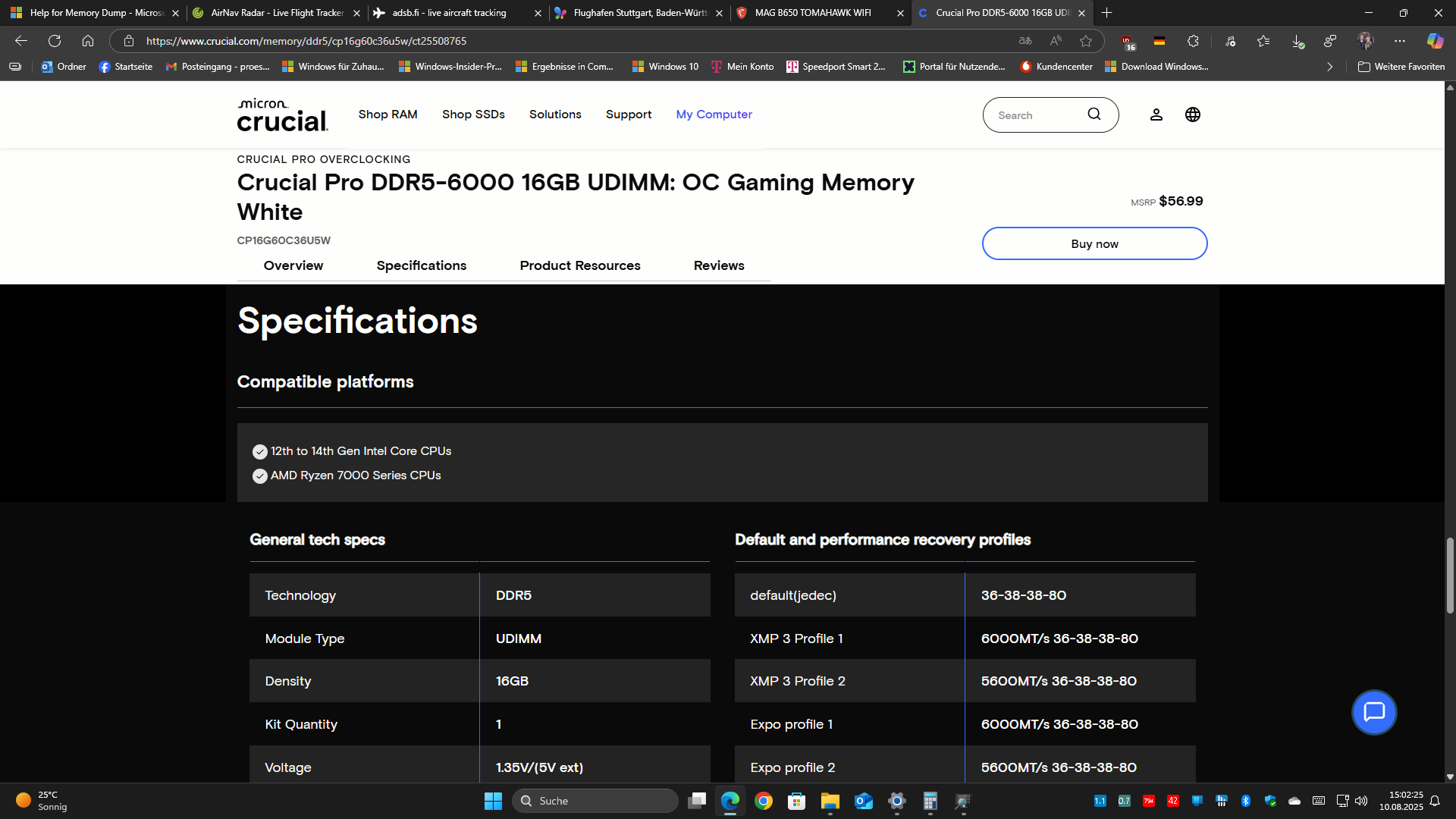This screenshot has height=819, width=1456.
Task: Open the Ordner bookmark folder
Action: click(x=64, y=67)
